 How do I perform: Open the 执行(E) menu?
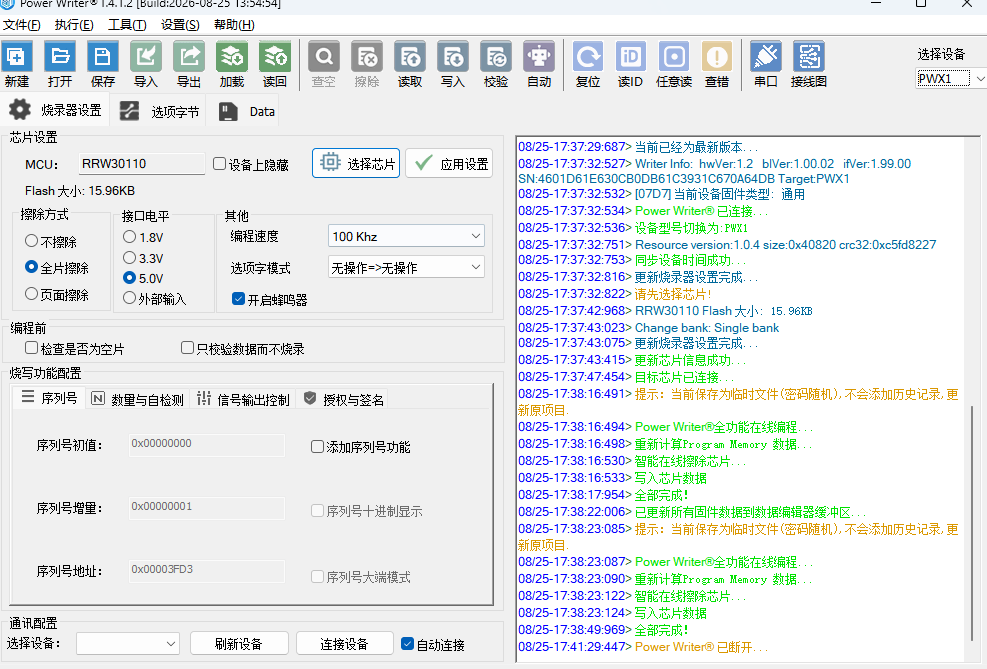pyautogui.click(x=74, y=25)
